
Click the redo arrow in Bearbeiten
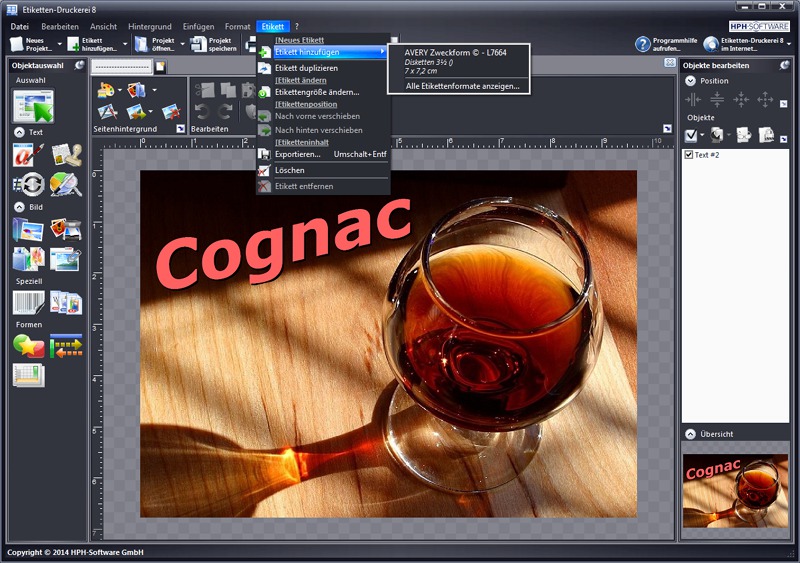226,111
